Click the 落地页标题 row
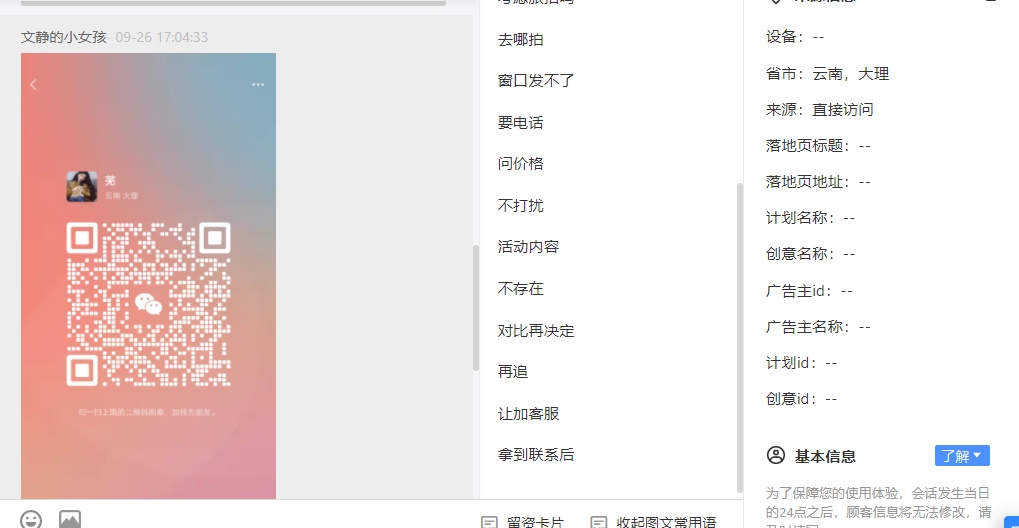 [818, 146]
